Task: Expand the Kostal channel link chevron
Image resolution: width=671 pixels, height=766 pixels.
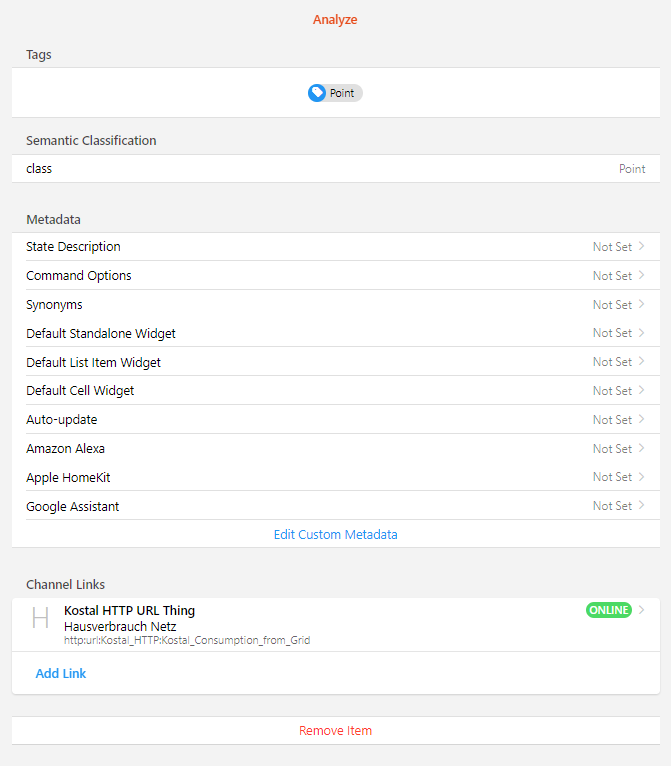Action: (642, 610)
